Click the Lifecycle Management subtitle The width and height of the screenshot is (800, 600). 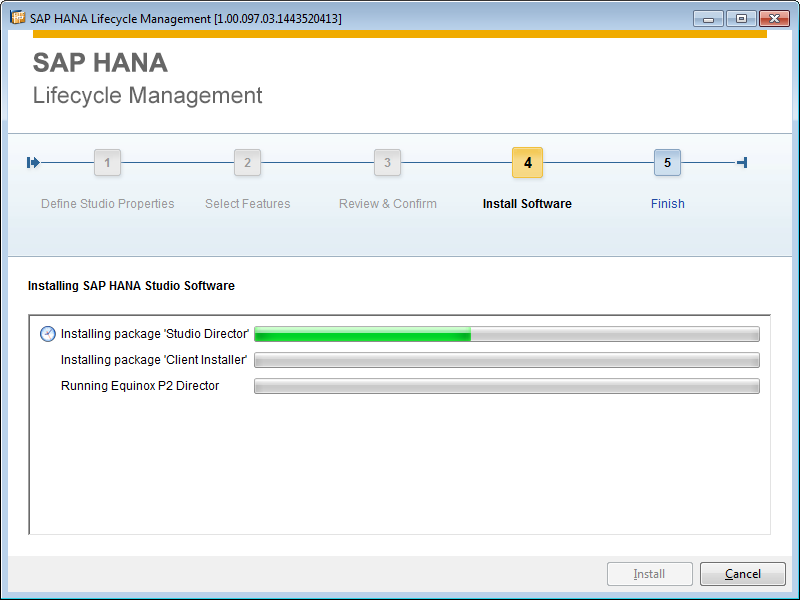tap(147, 95)
